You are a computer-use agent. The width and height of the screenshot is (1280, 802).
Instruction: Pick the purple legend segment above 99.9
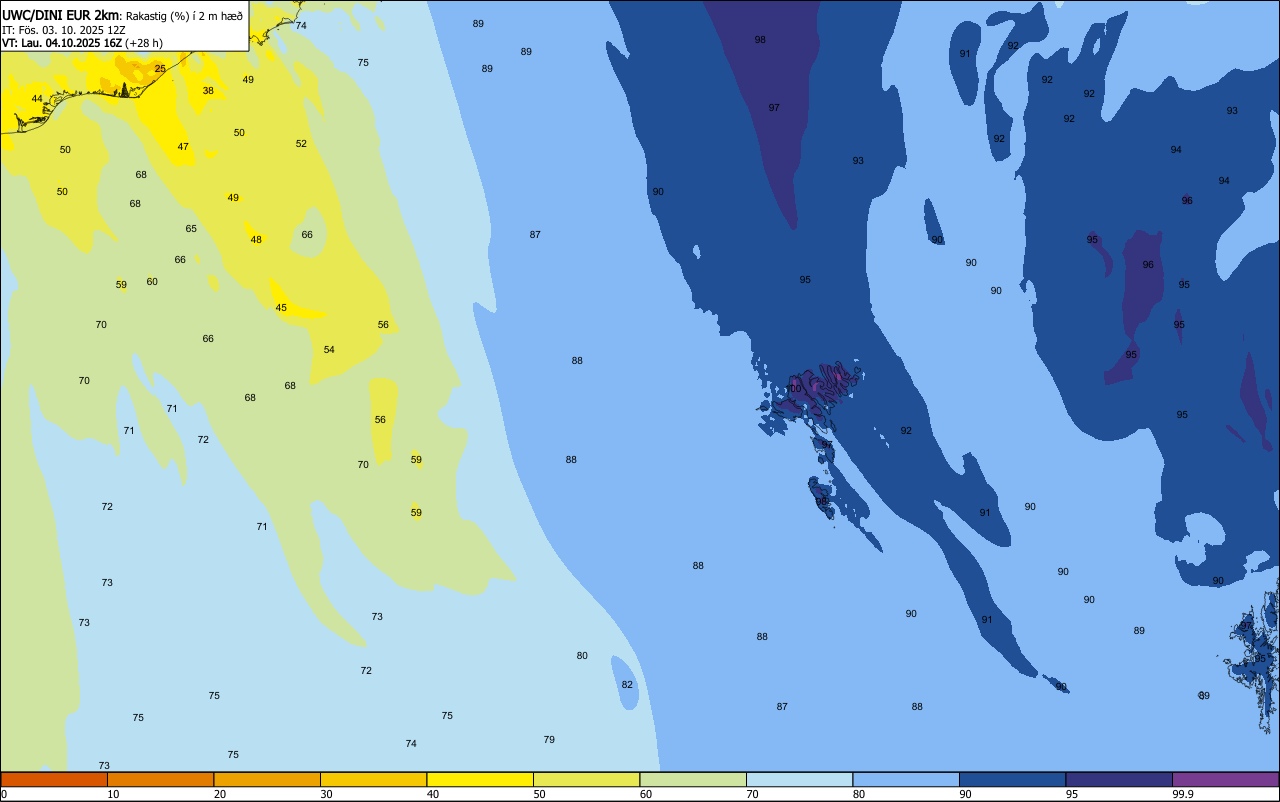coord(1225,779)
